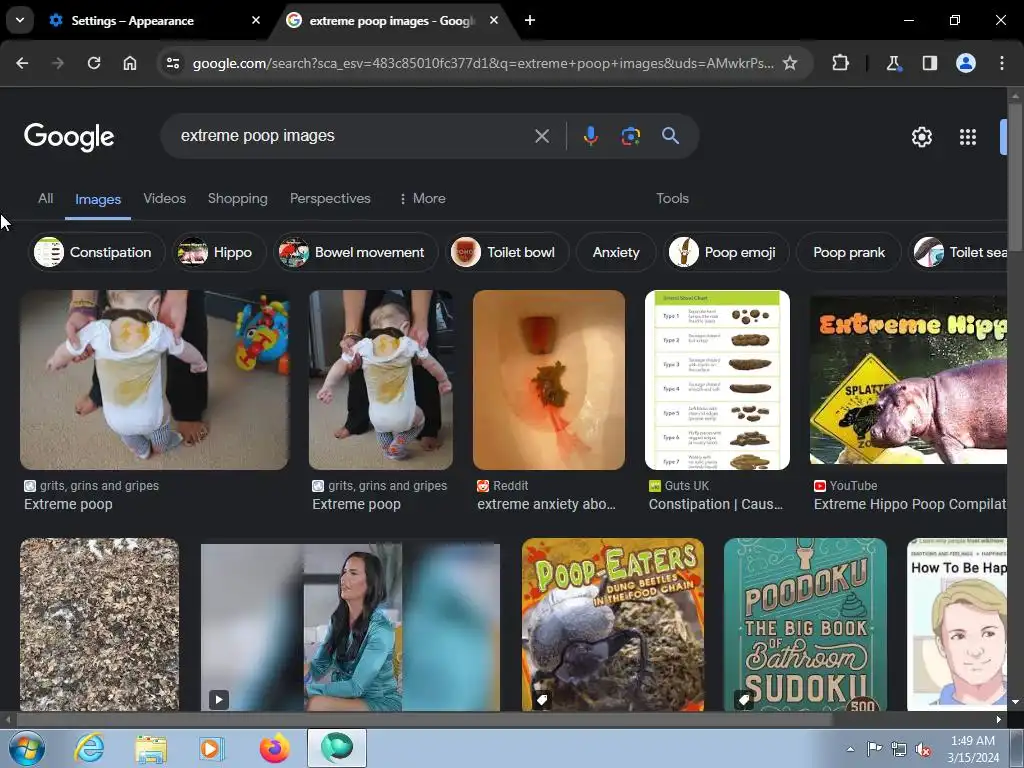Open the Reddit source link

503,486
